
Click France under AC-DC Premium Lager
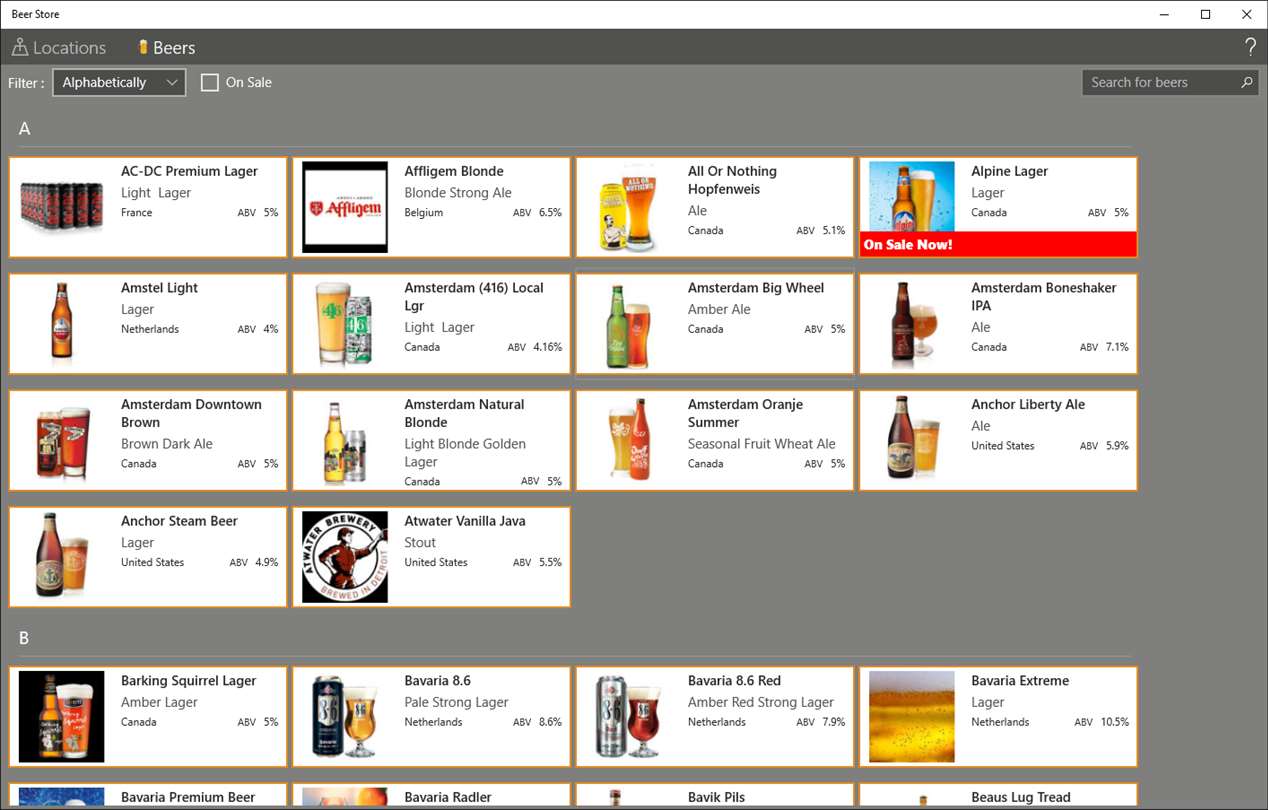click(137, 212)
